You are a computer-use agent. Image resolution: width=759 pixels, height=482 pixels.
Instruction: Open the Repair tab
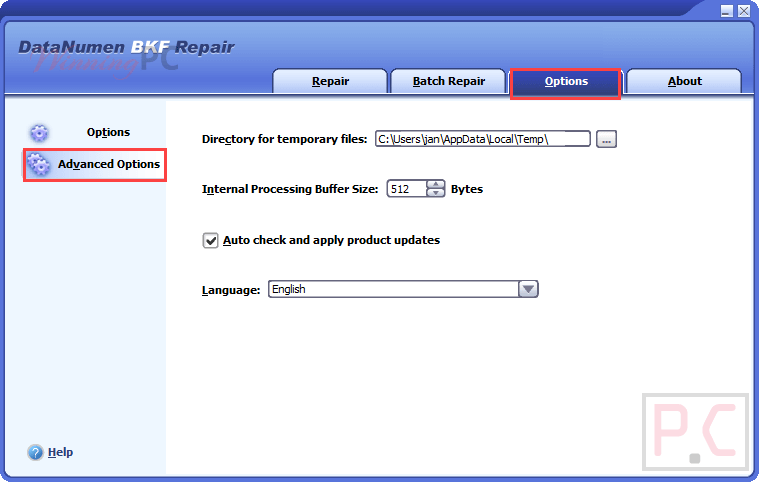(330, 81)
